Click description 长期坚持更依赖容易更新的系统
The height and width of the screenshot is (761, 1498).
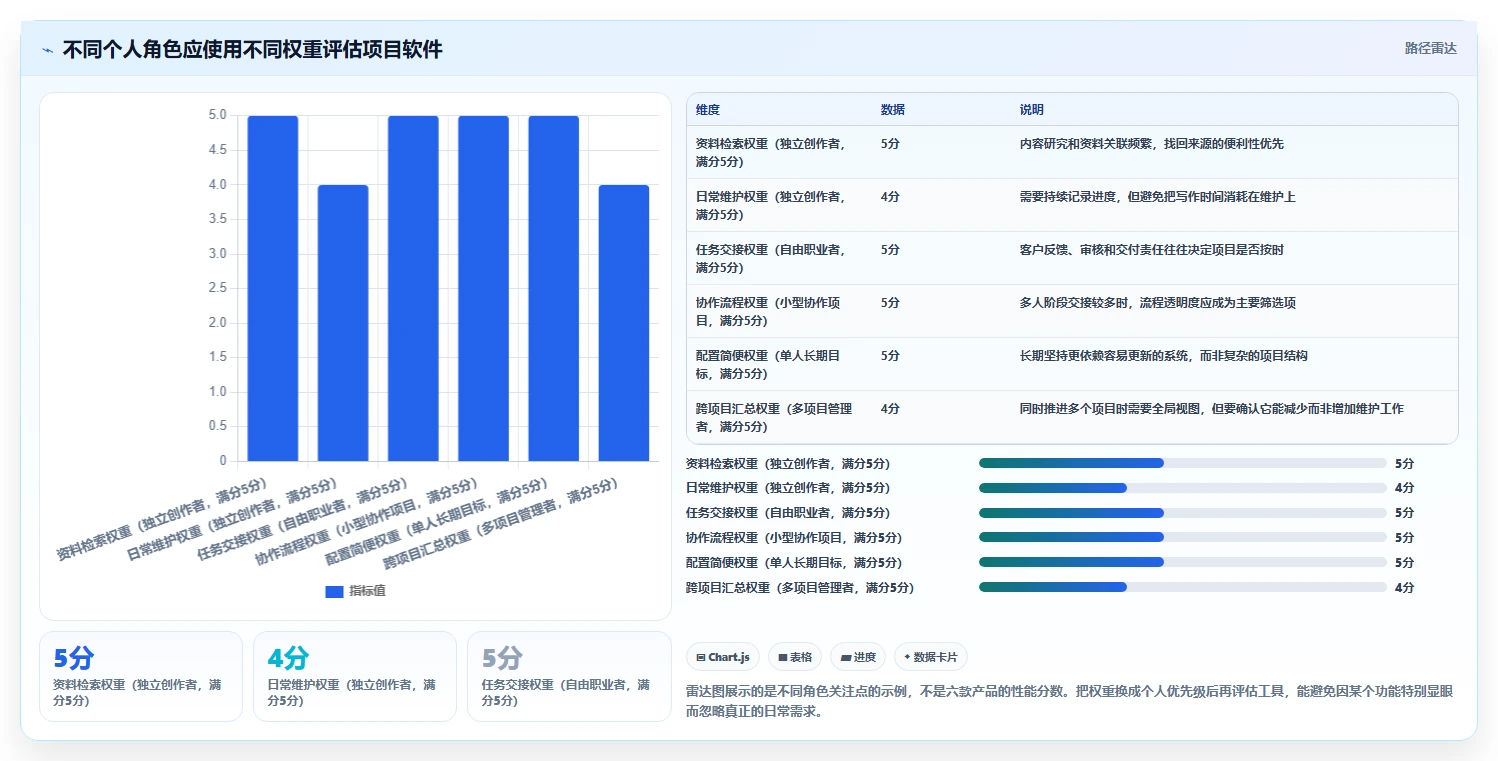tap(1164, 356)
